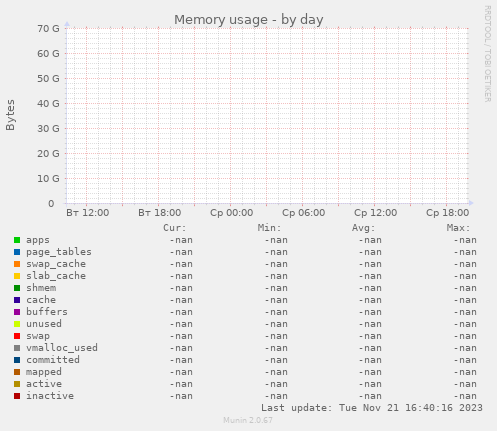The width and height of the screenshot is (497, 431).
Task: Click the '70 G' y-axis label
Action: pyautogui.click(x=48, y=29)
